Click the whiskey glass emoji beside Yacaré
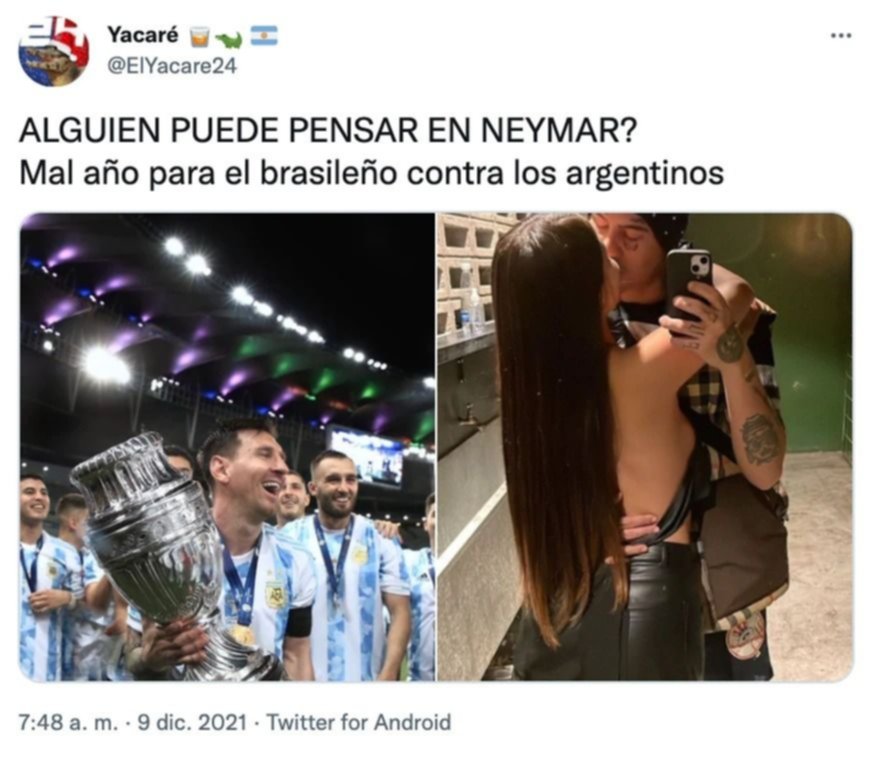 pos(200,37)
